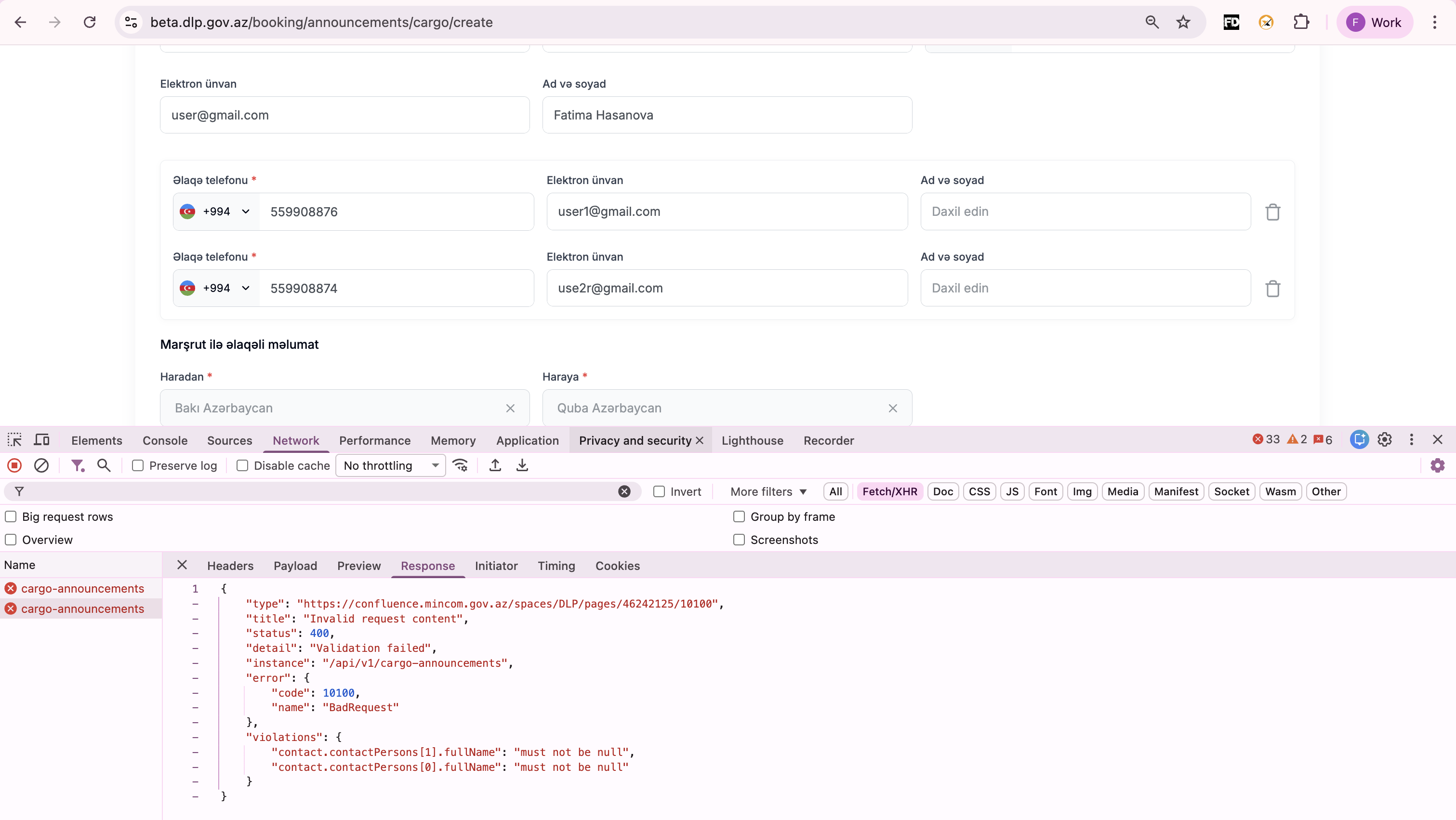Toggle device toolbar icon in DevTools
Screen dimensions: 1456x820
tap(42, 440)
